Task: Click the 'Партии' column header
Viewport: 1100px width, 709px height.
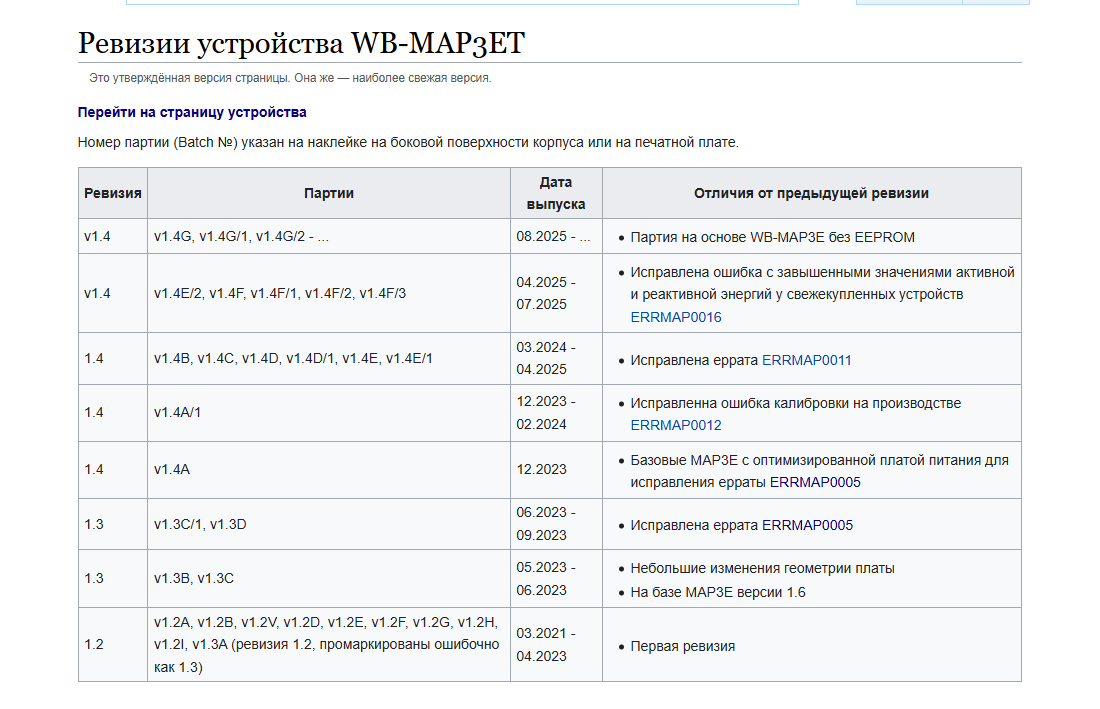Action: (x=328, y=193)
